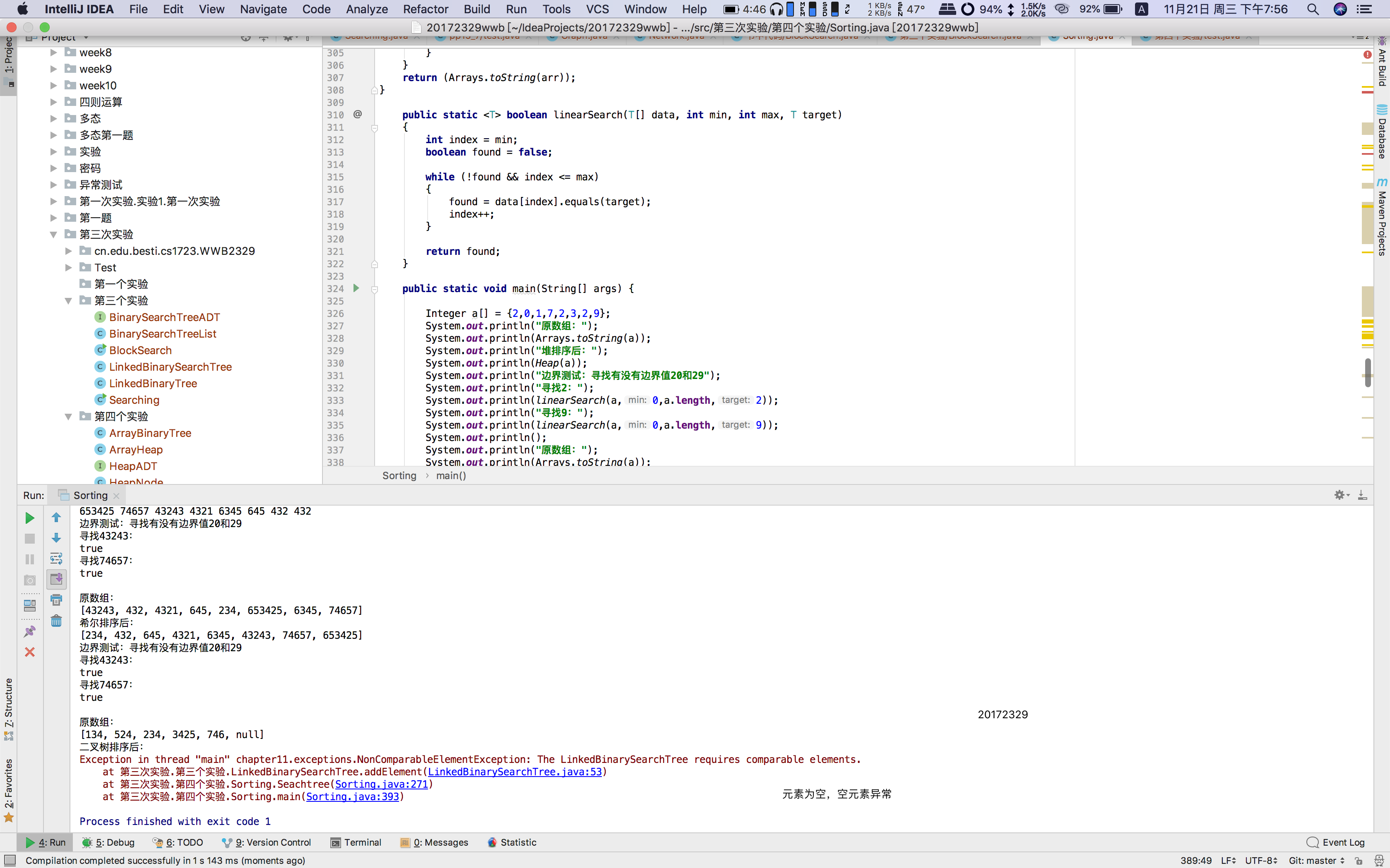Click the dump threads camera icon
Image resolution: width=1390 pixels, height=868 pixels.
coord(29,580)
